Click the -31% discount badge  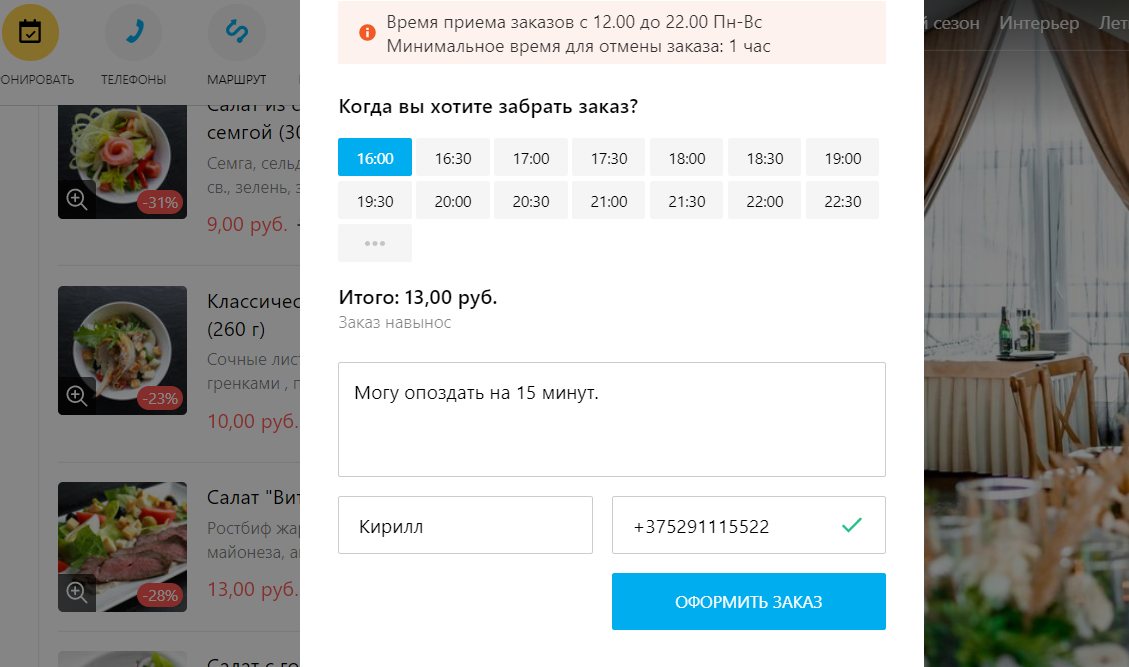tap(161, 203)
